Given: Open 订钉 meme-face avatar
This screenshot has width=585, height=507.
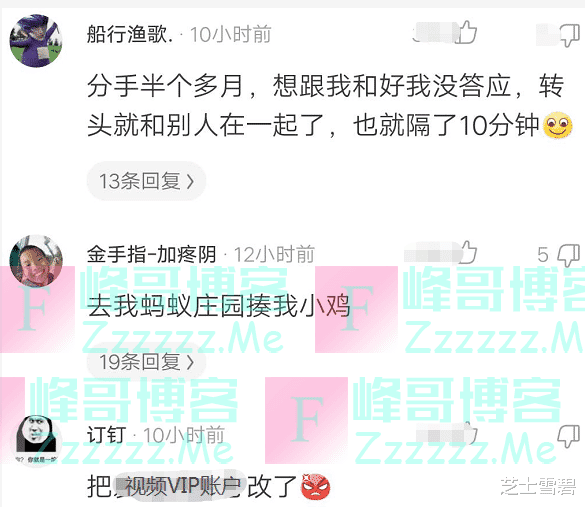Looking at the screenshot, I should 36,440.
